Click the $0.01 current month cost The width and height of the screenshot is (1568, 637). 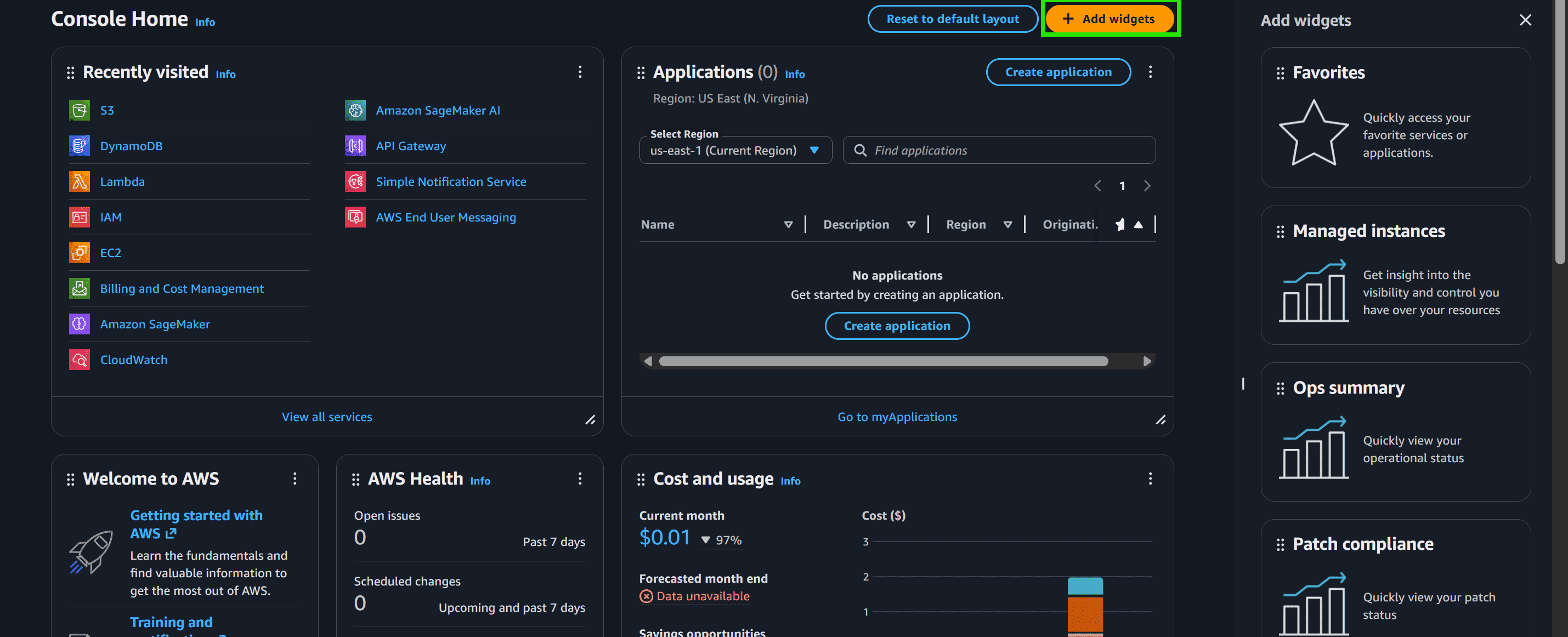pos(665,537)
